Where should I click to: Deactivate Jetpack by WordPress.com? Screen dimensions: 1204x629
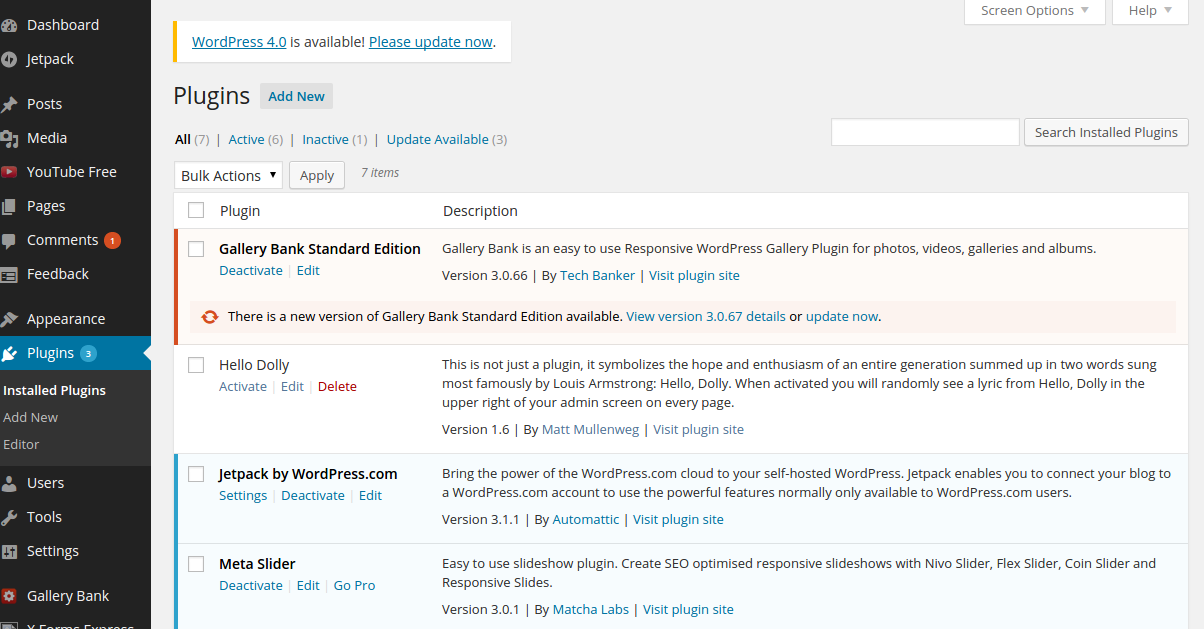click(313, 496)
